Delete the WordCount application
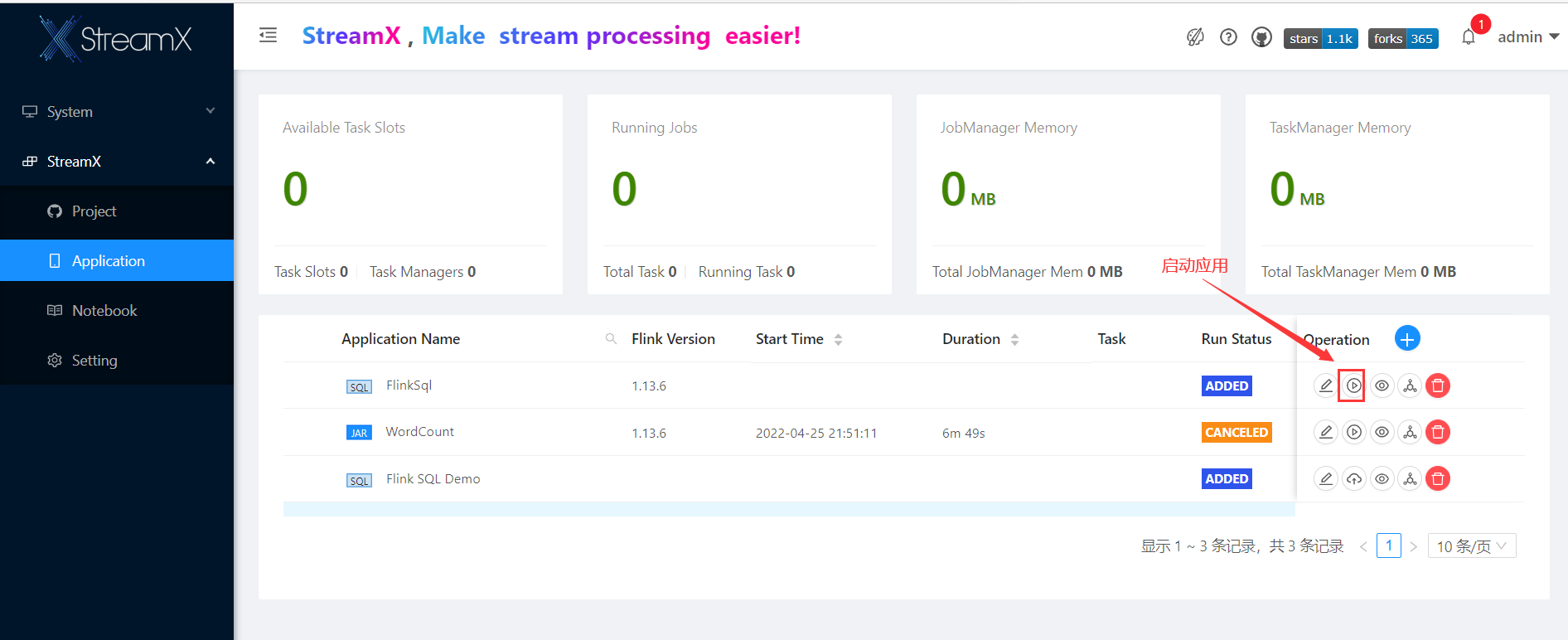 pyautogui.click(x=1438, y=432)
